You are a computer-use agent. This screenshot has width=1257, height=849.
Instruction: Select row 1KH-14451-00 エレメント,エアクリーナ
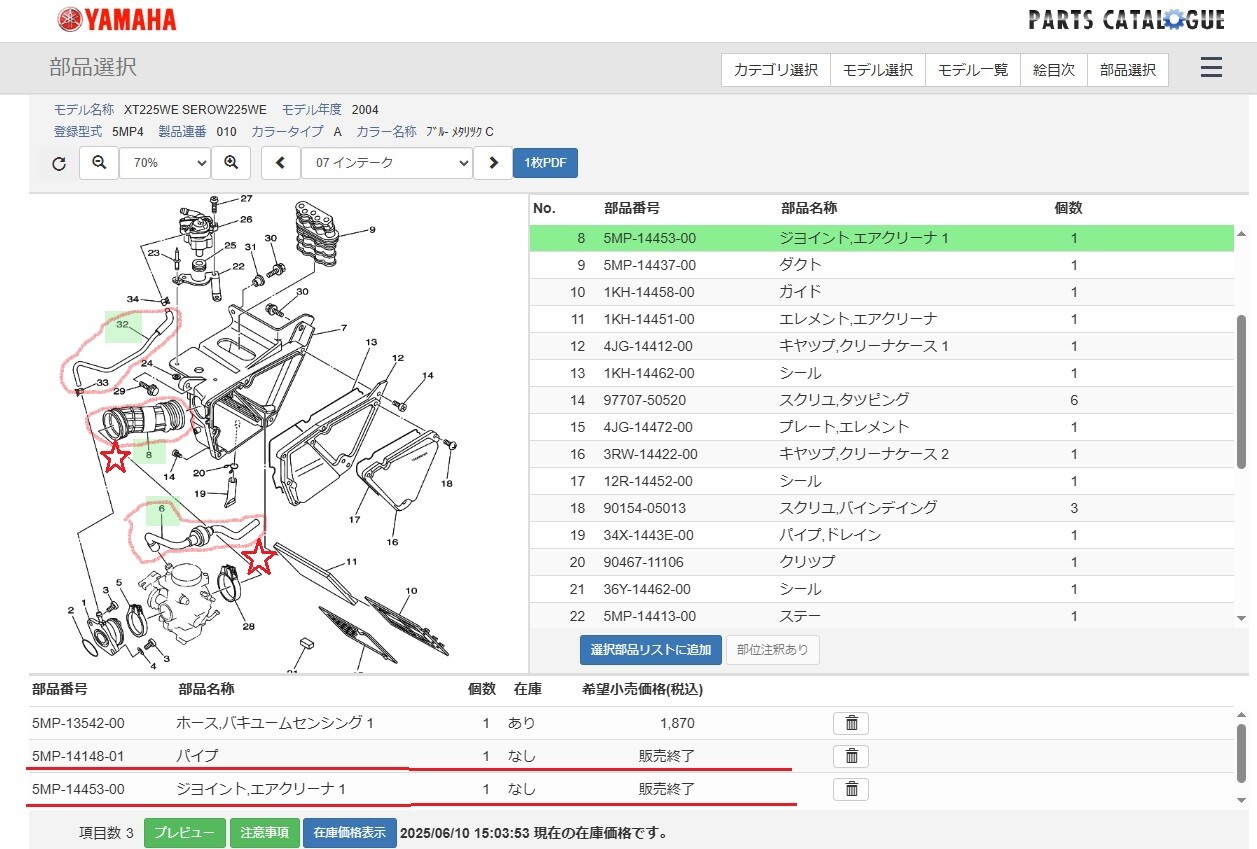coord(880,319)
